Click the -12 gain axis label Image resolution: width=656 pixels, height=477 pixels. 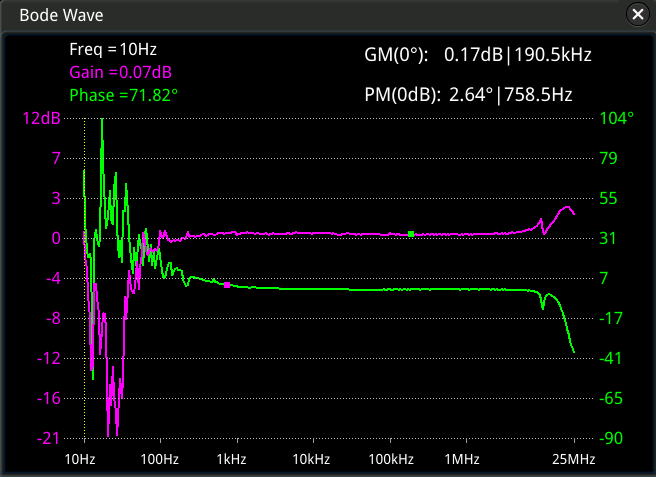pyautogui.click(x=49, y=358)
